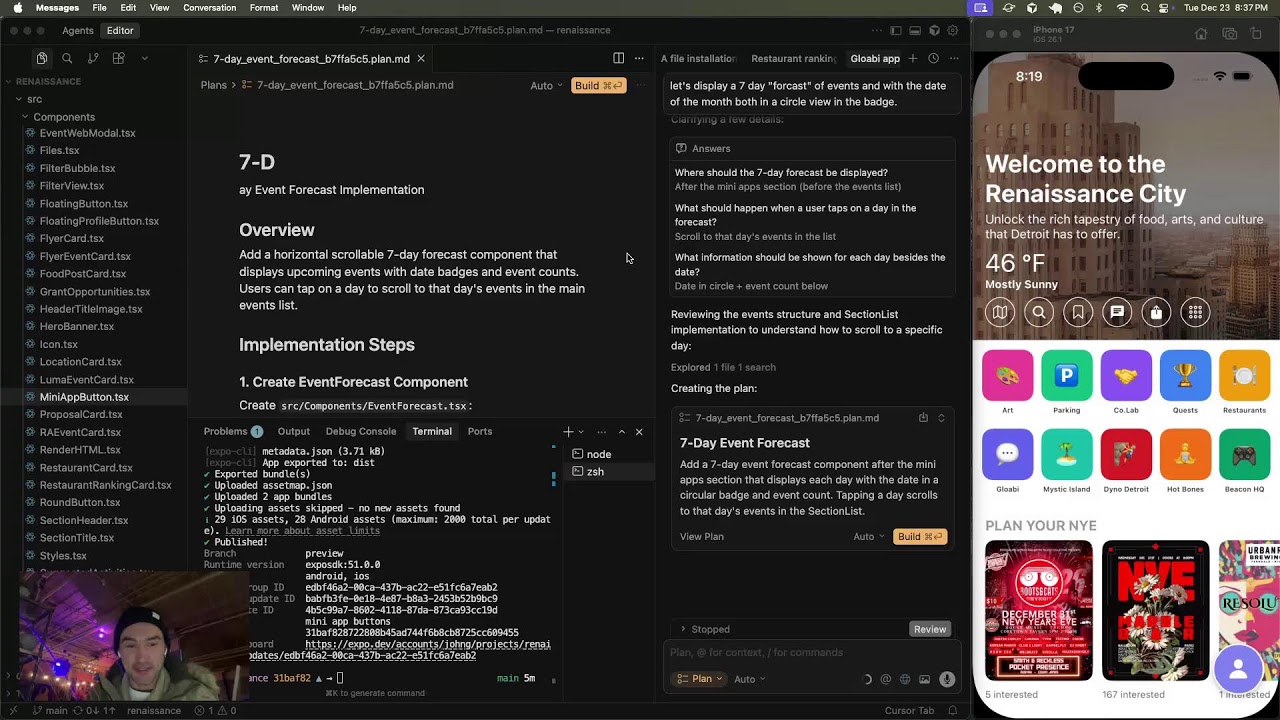Switch to the Editor mode
1280x720 pixels.
point(120,30)
